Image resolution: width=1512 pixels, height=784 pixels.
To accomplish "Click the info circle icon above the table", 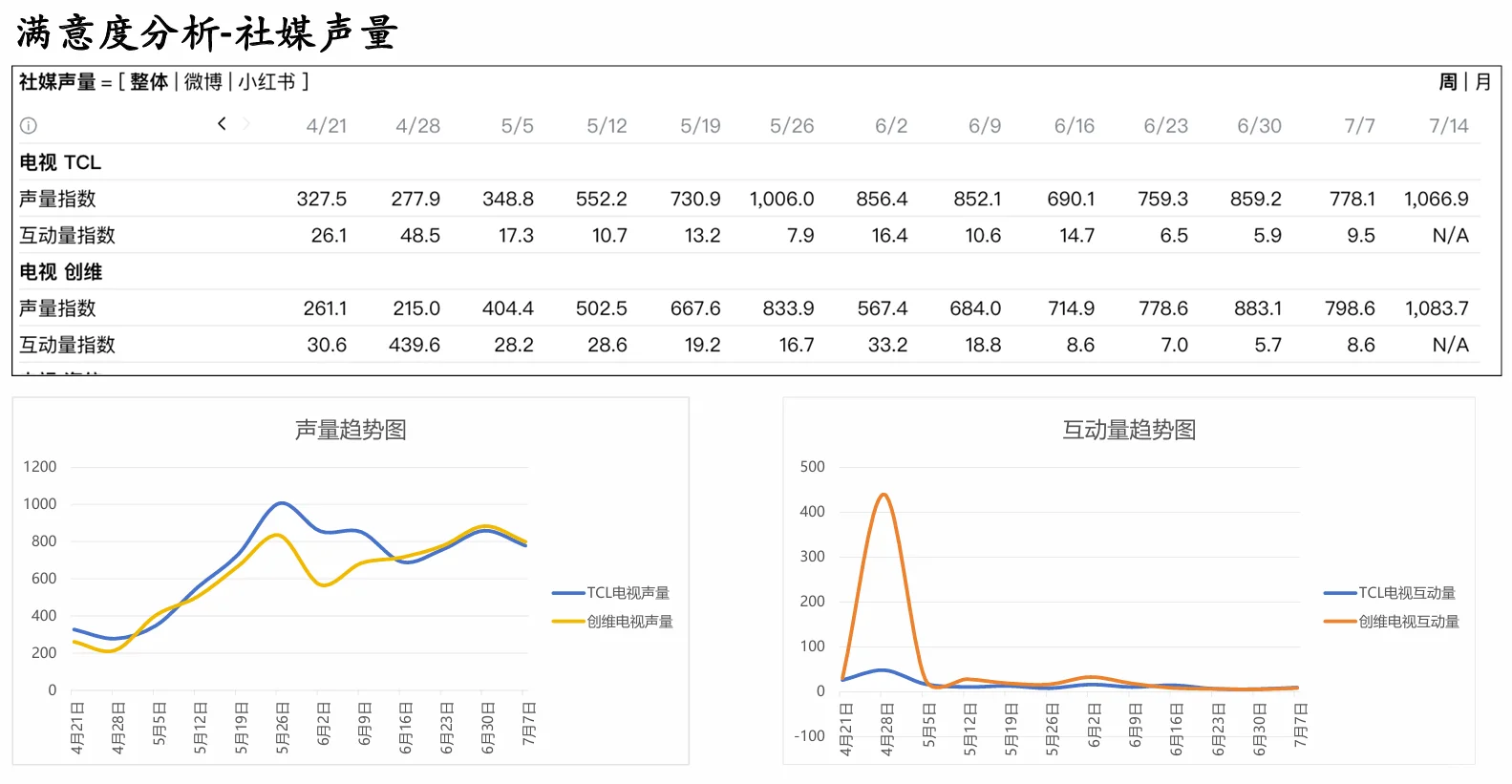I will tap(29, 125).
